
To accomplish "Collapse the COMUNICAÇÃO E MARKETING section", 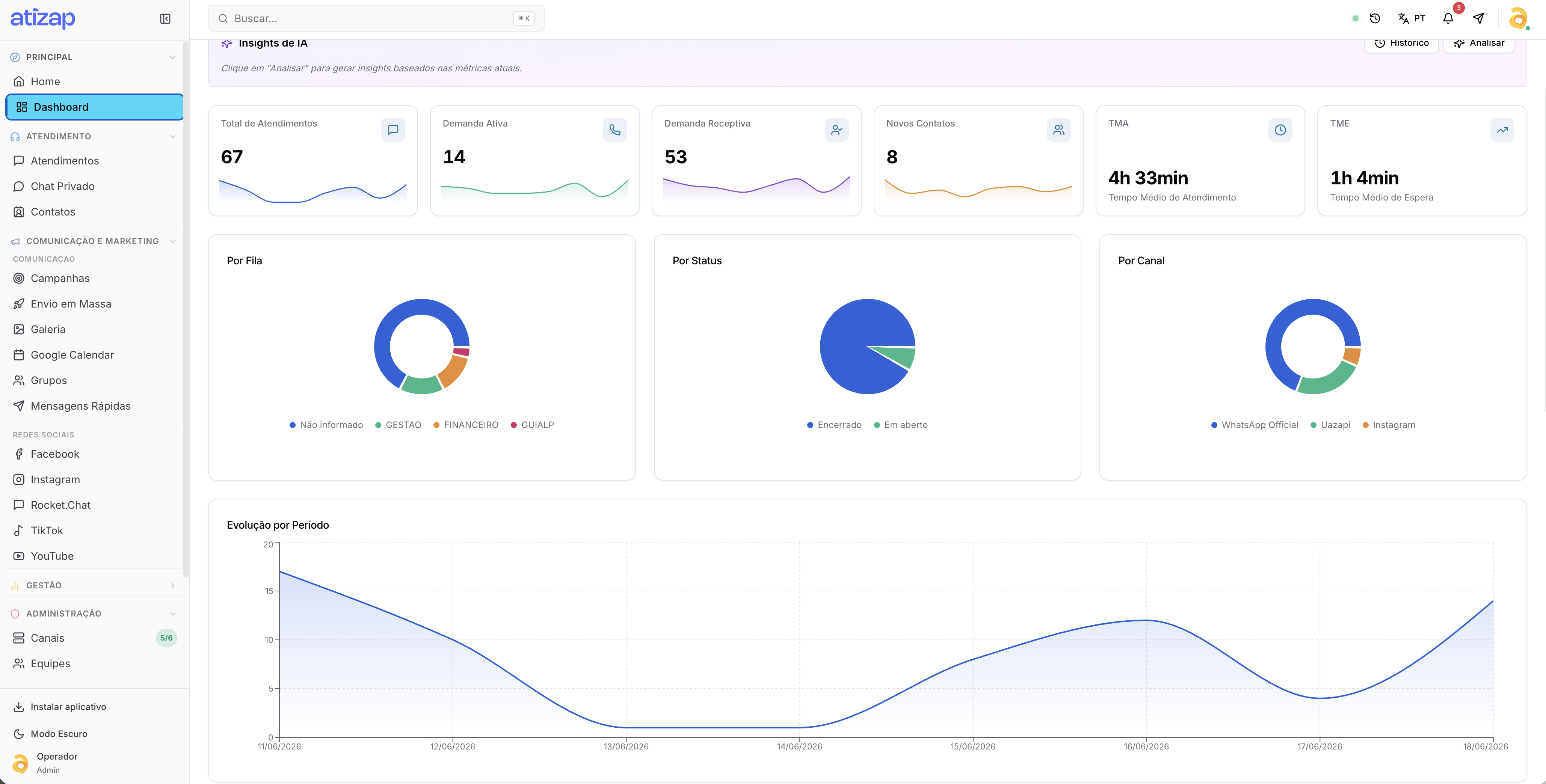I will 94,241.
